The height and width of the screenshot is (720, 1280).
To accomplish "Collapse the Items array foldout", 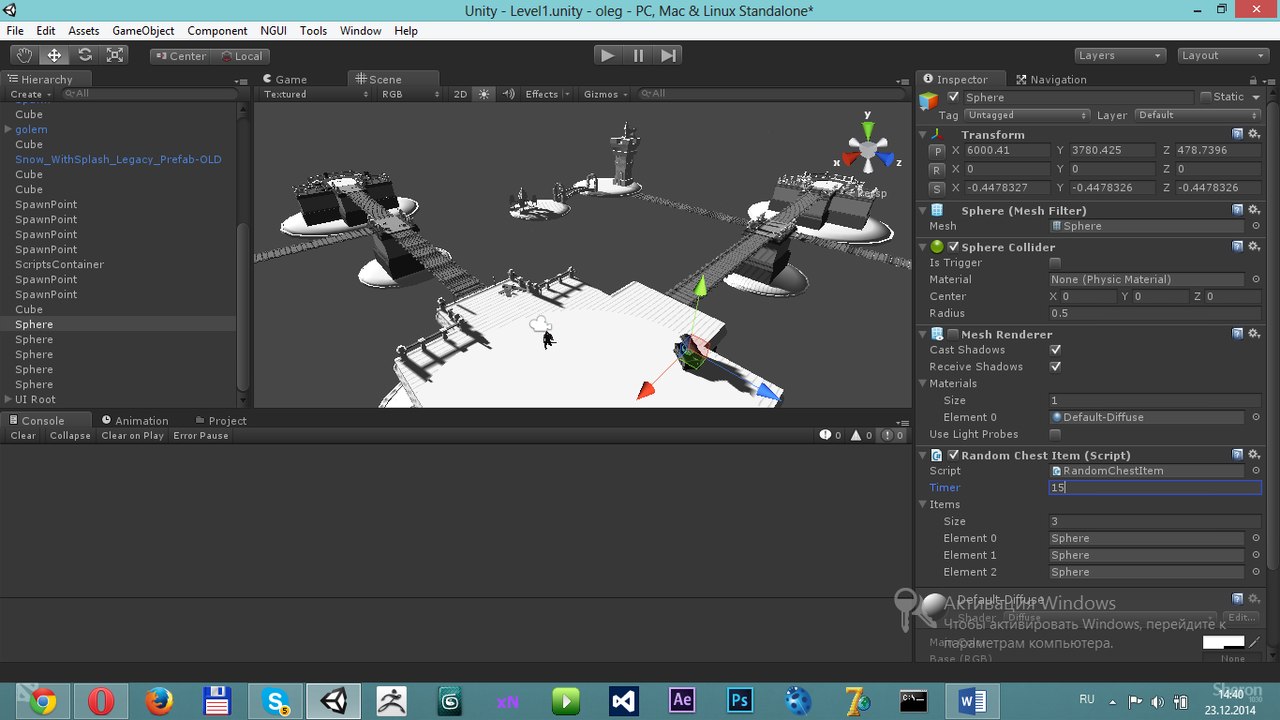I will 923,505.
